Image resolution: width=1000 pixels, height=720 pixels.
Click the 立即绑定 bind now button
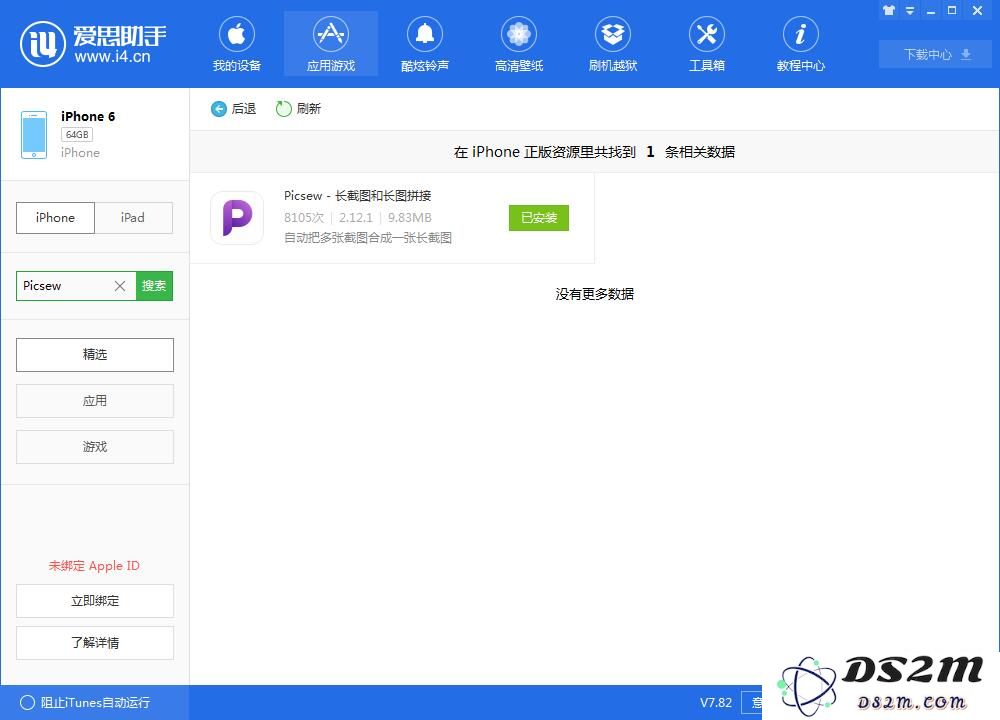95,601
